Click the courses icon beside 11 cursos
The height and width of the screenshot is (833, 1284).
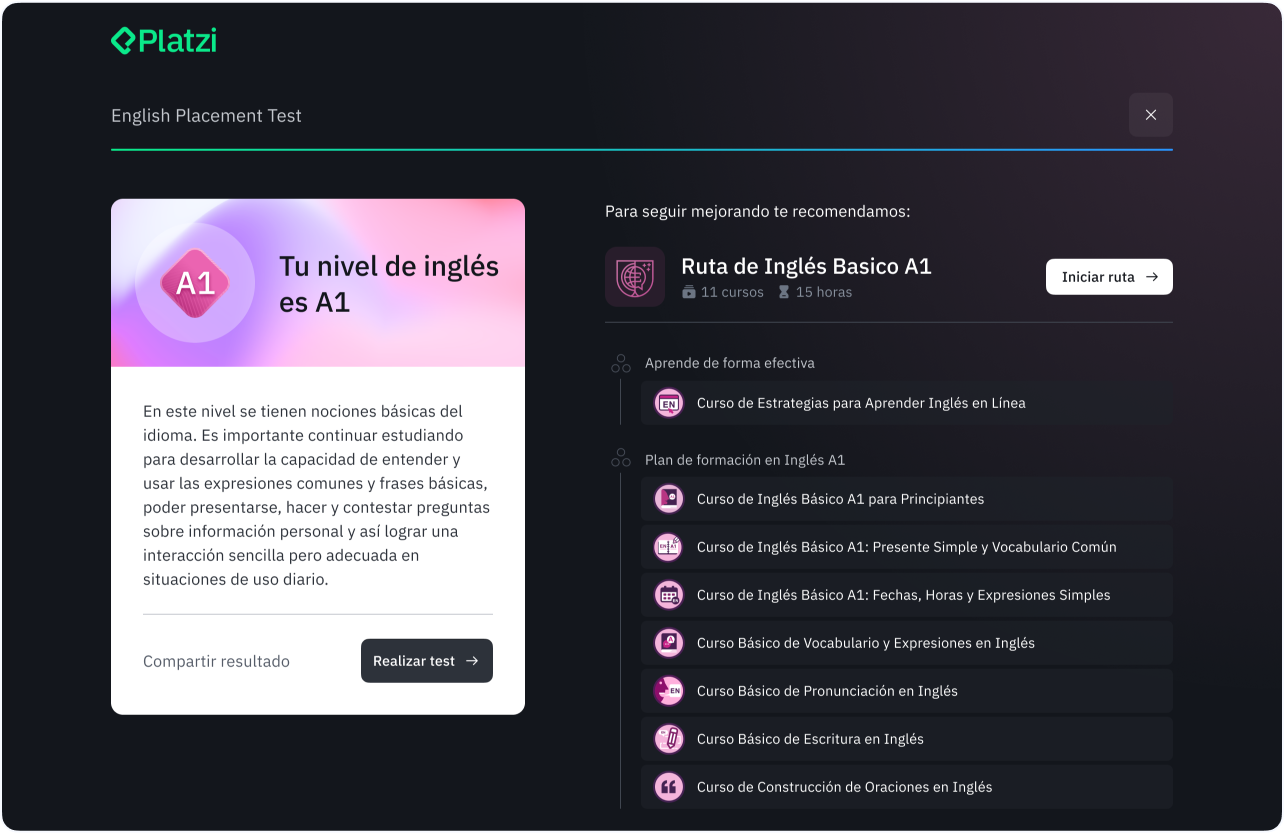(688, 292)
